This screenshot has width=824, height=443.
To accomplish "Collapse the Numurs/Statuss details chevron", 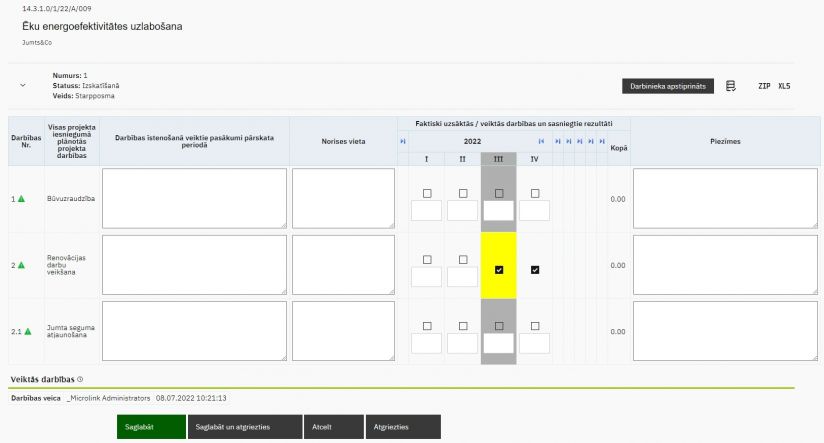I will click(23, 86).
